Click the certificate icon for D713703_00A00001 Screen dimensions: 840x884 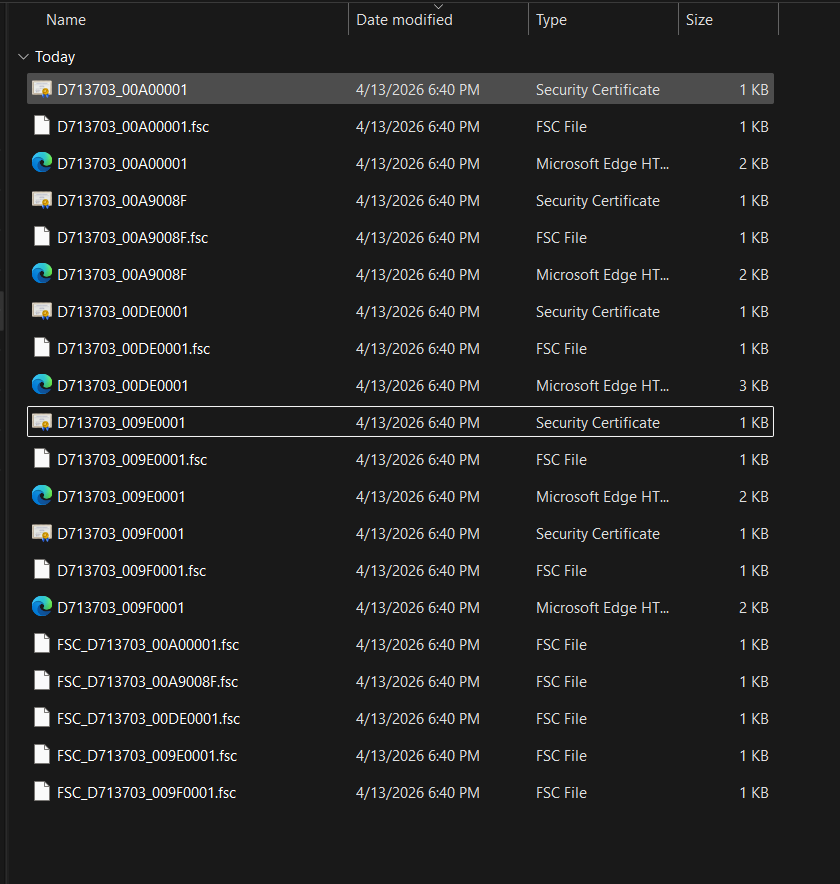[42, 90]
